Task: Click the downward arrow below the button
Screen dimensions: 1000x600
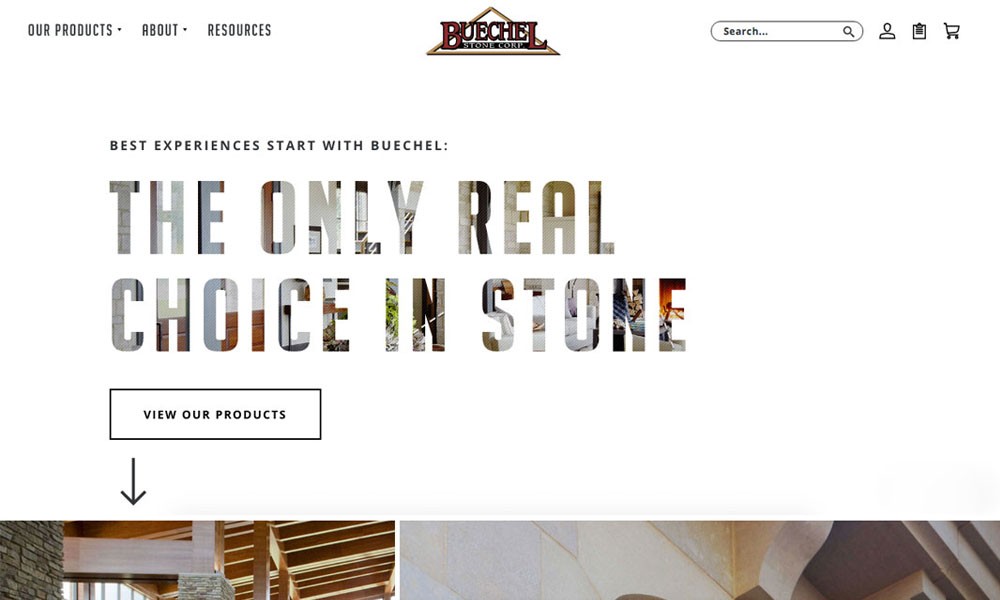Action: 133,481
